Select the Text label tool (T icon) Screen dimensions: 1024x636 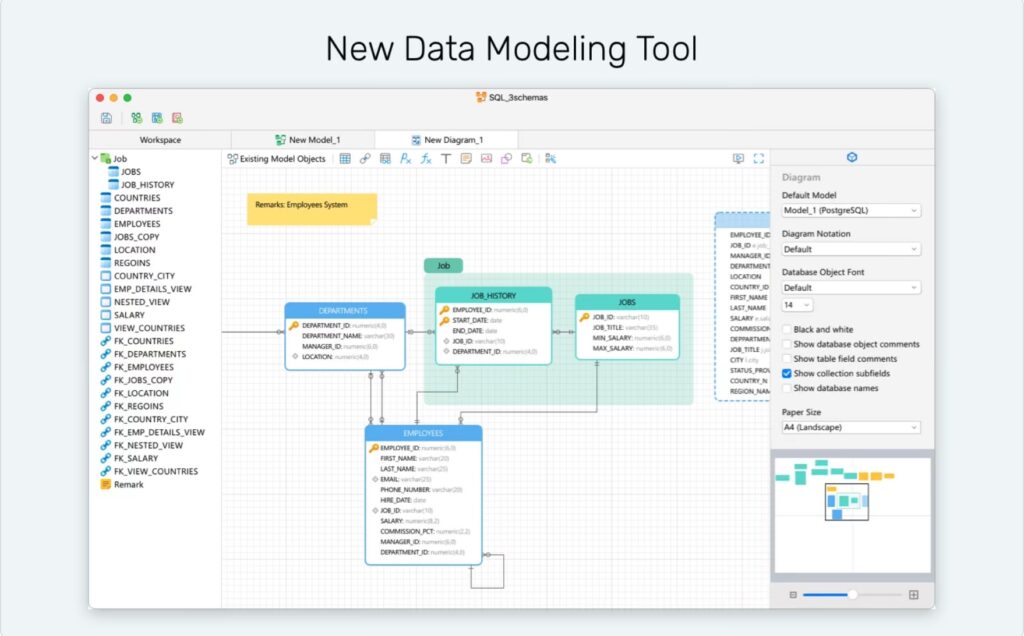(x=446, y=159)
